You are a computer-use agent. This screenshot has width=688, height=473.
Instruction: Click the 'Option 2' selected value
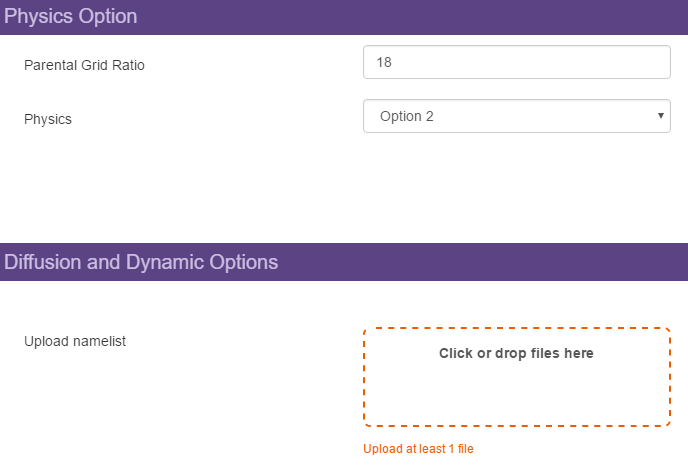[x=407, y=116]
